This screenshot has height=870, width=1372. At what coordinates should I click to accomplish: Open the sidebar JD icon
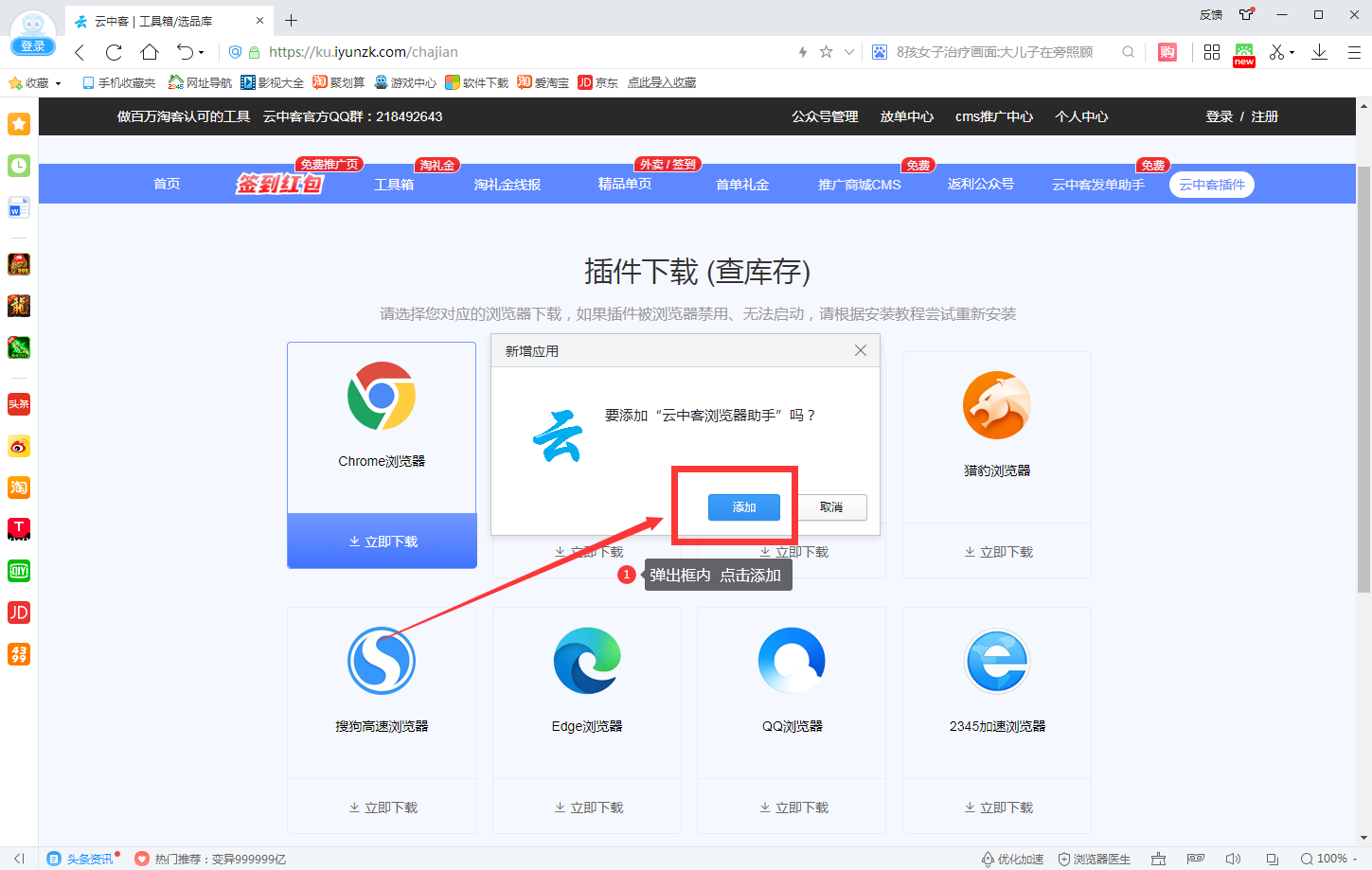(x=19, y=613)
